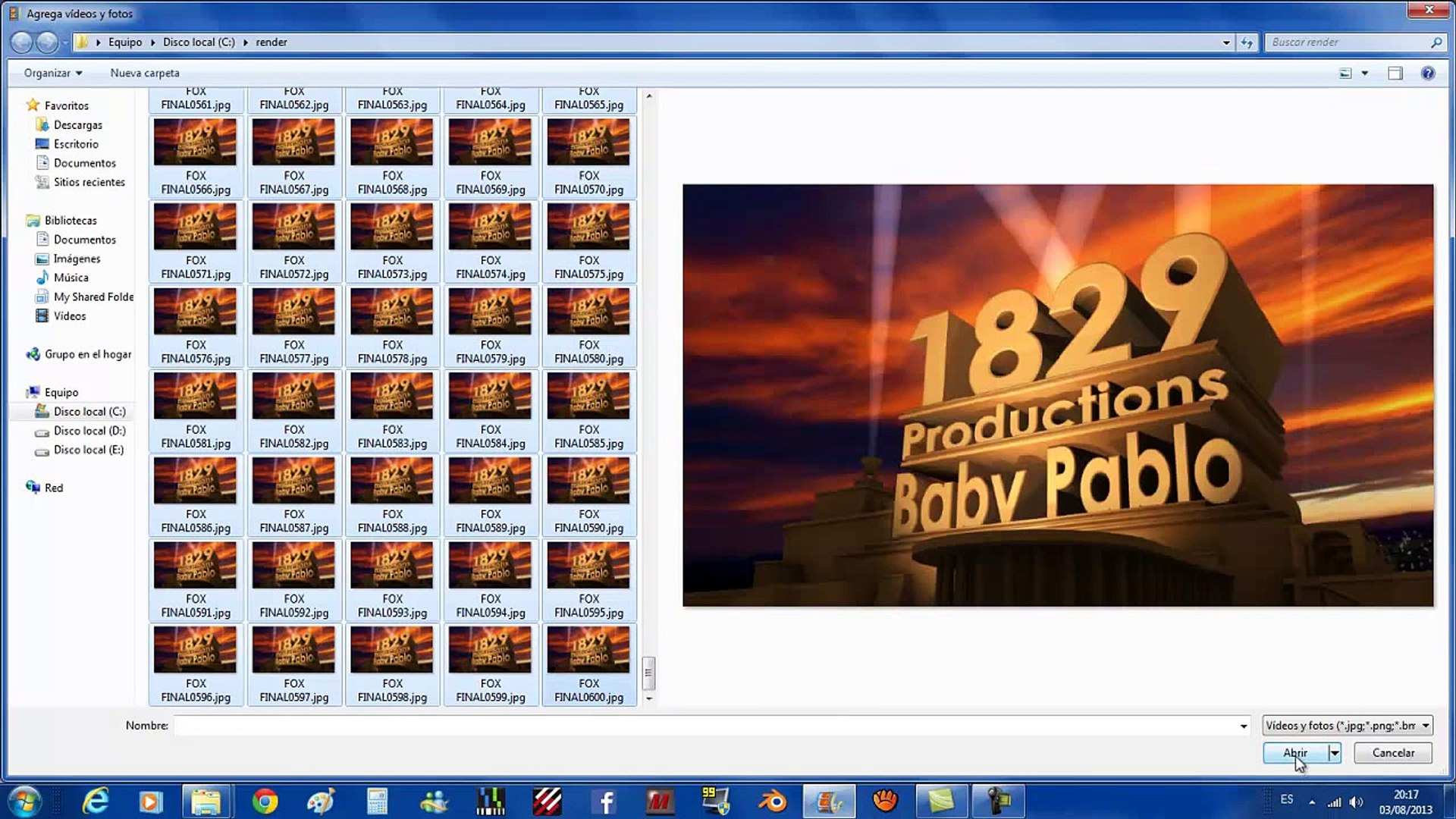Click Nueva carpeta in toolbar
Viewport: 1456px width, 819px height.
coord(144,73)
